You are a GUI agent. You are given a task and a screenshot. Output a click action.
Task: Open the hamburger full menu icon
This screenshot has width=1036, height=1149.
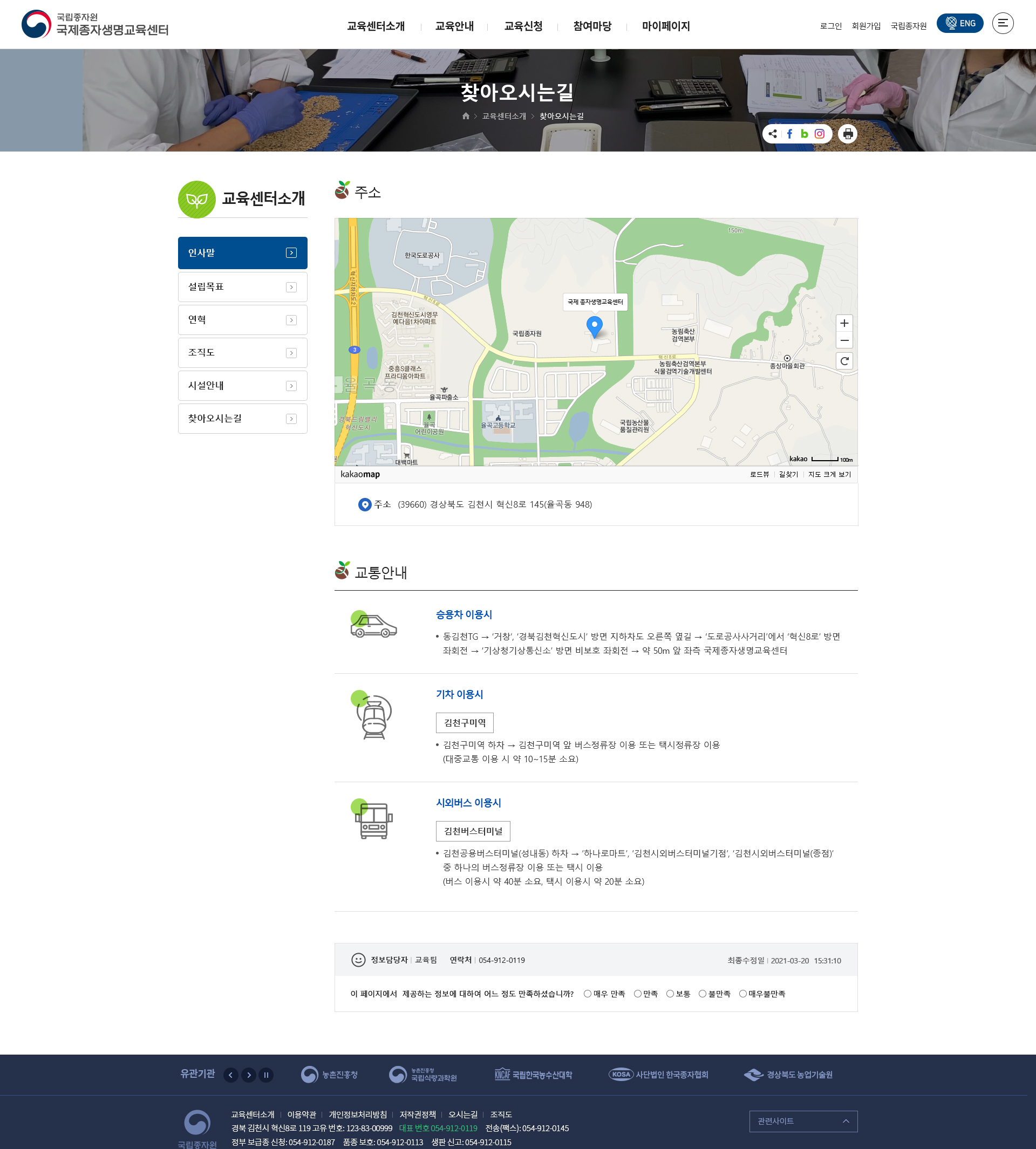[x=1003, y=23]
